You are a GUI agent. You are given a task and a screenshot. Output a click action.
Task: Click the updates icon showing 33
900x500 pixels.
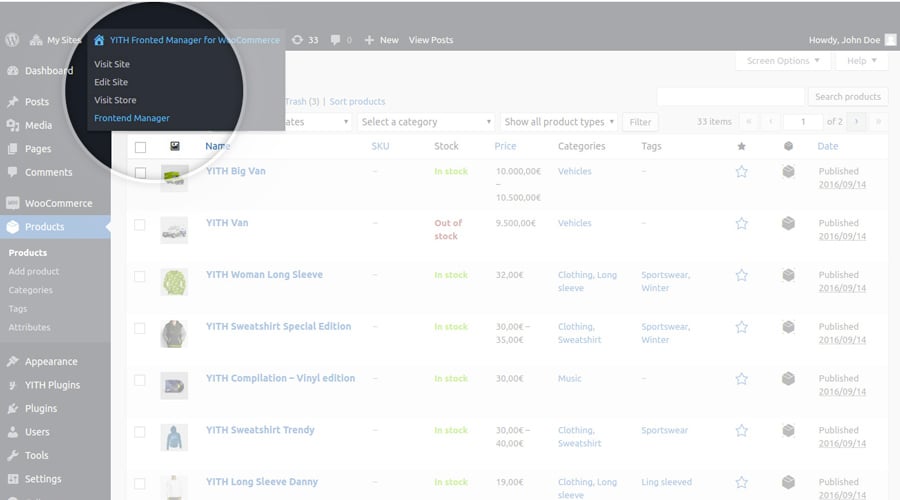point(305,40)
